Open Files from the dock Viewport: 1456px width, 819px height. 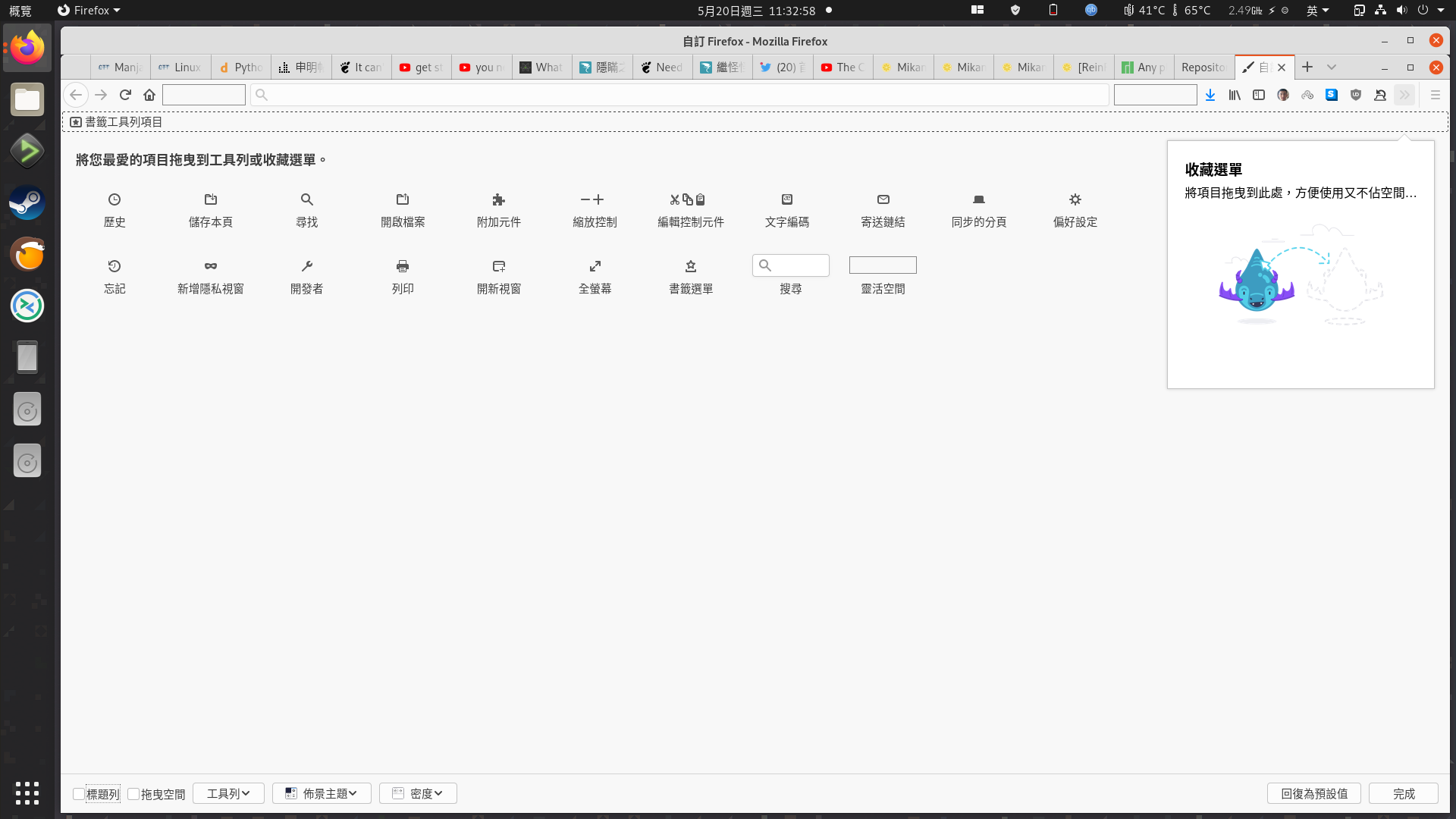coord(27,99)
